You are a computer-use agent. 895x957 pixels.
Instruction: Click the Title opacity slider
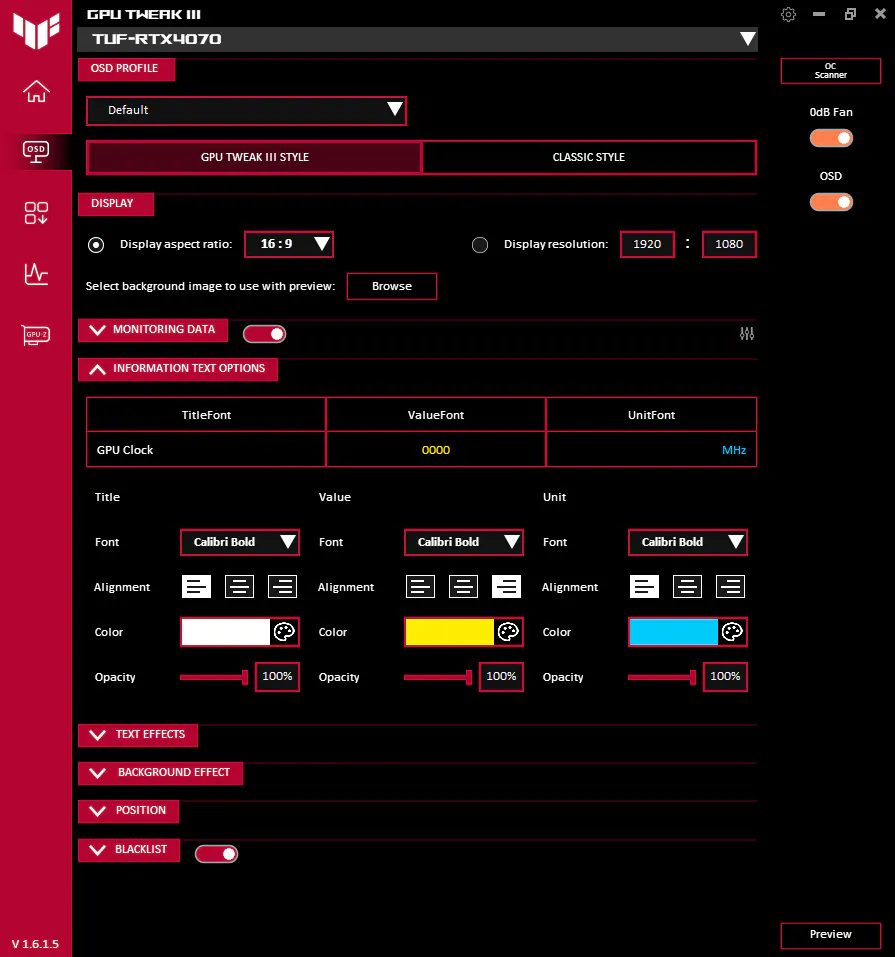coord(214,677)
